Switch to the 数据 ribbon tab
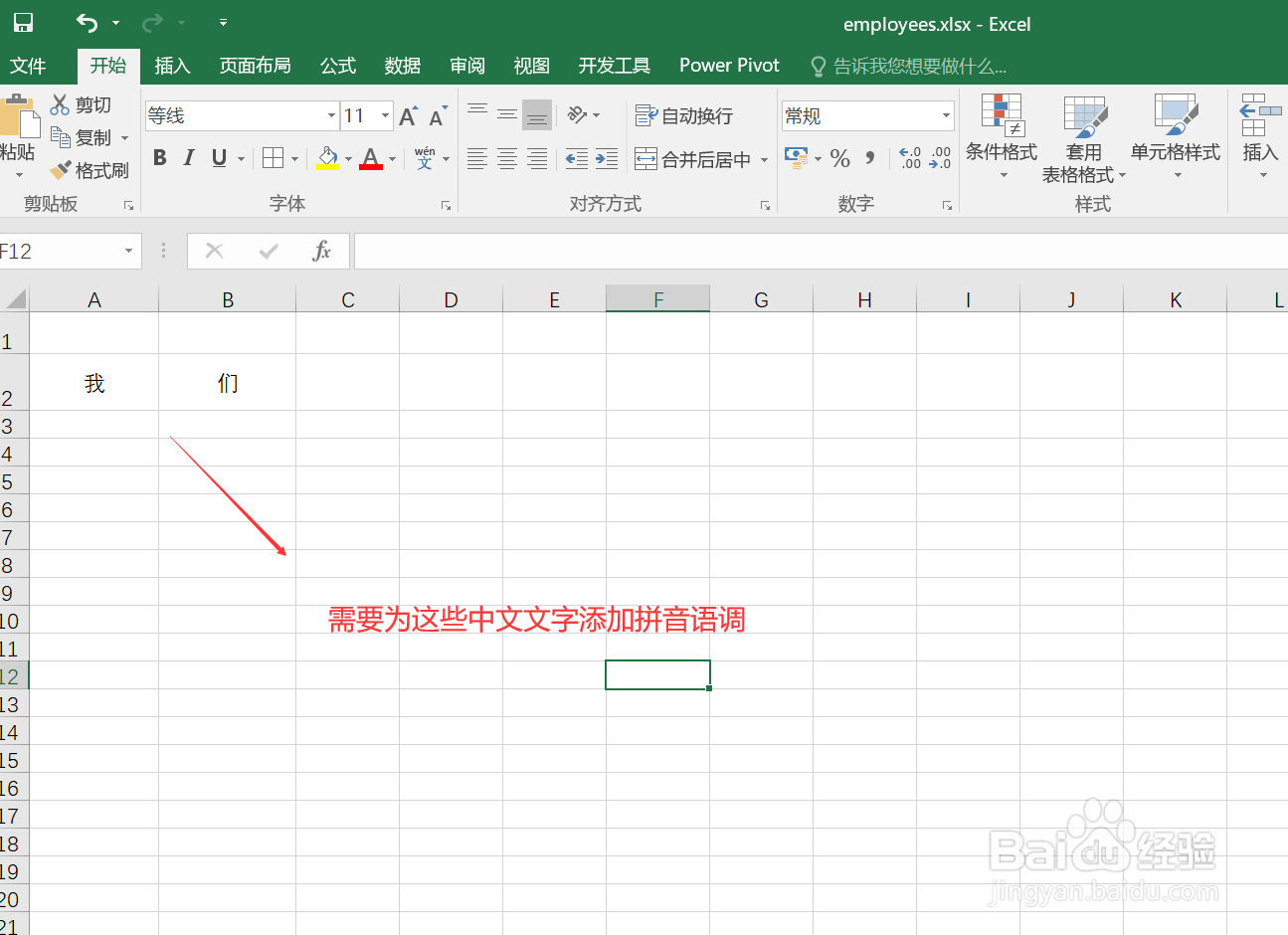The height and width of the screenshot is (935, 1288). (402, 66)
